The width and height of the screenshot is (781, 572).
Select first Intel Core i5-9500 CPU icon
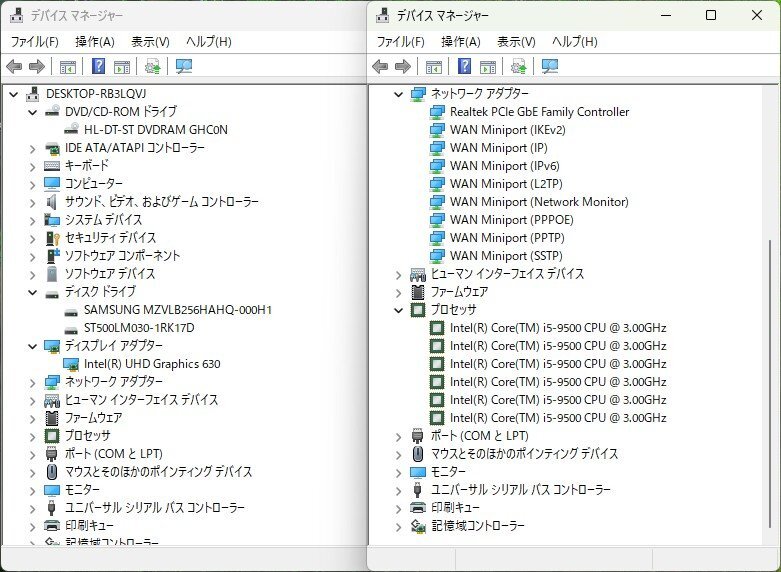click(x=437, y=328)
